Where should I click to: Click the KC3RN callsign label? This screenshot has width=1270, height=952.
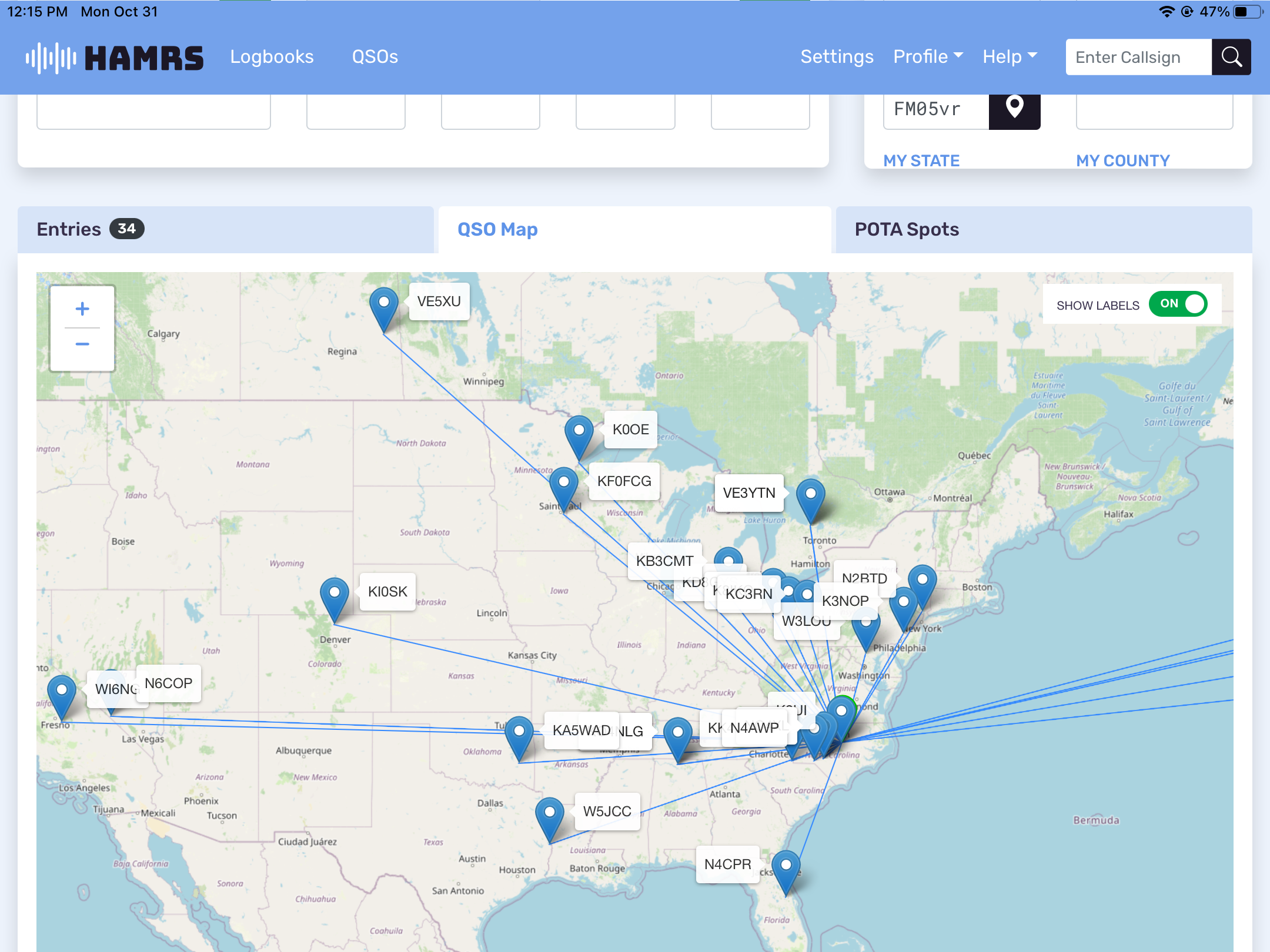coord(749,594)
